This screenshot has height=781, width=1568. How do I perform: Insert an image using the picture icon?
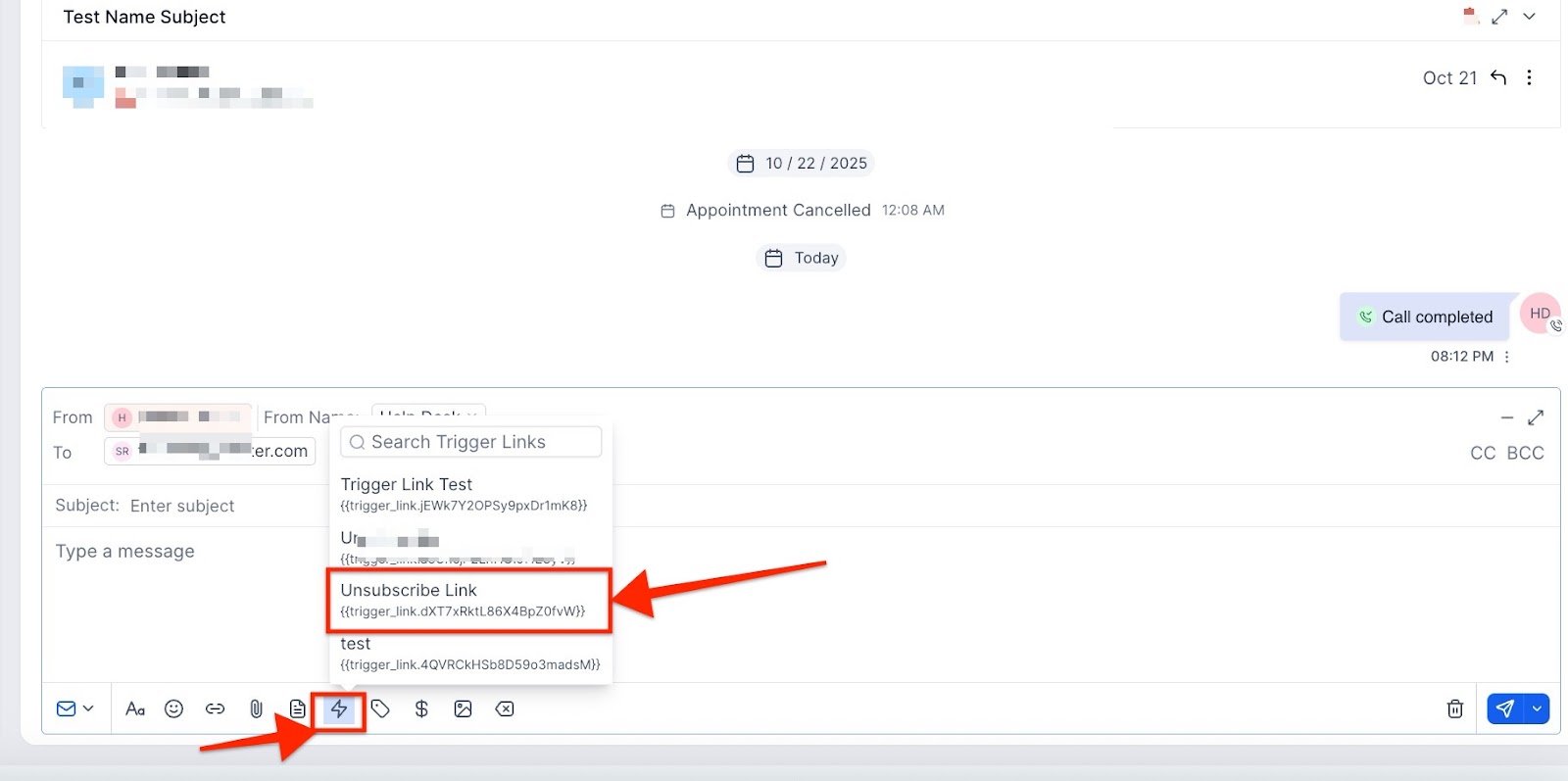463,709
